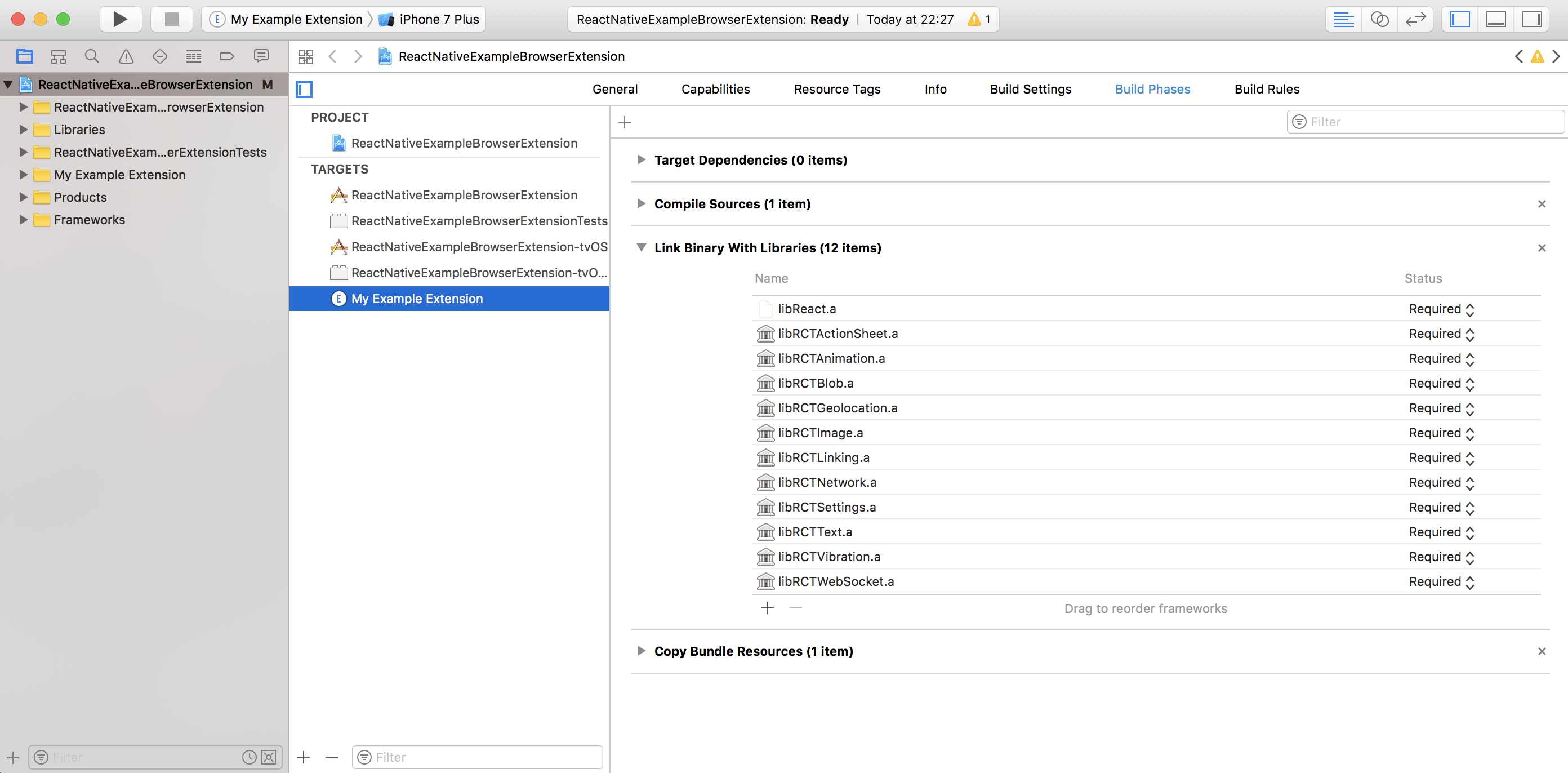Open the Breakpoint navigator icon
Viewport: 1568px width, 773px height.
227,57
